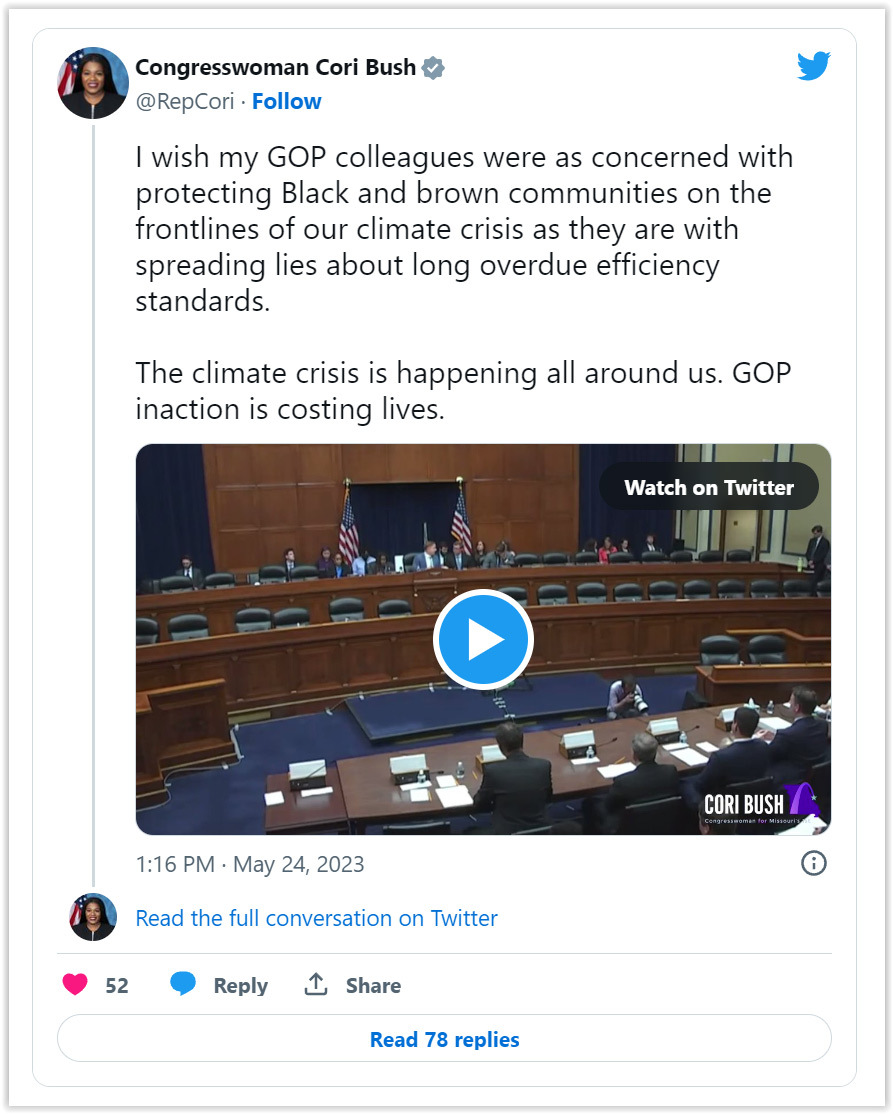Image resolution: width=893 pixels, height=1114 pixels.
Task: Click the small avatar beside the conversation link
Action: coord(92,917)
